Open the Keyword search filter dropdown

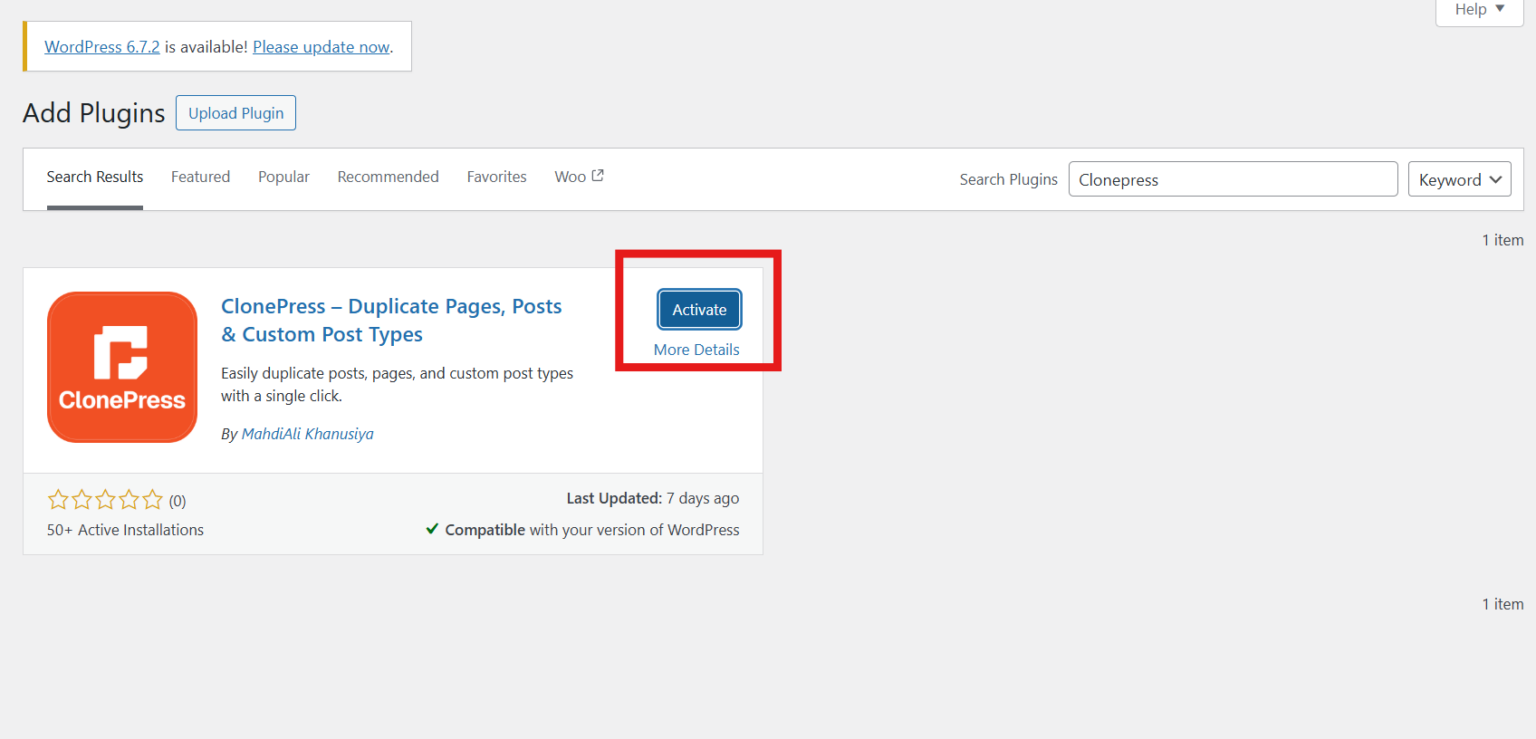pyautogui.click(x=1459, y=180)
